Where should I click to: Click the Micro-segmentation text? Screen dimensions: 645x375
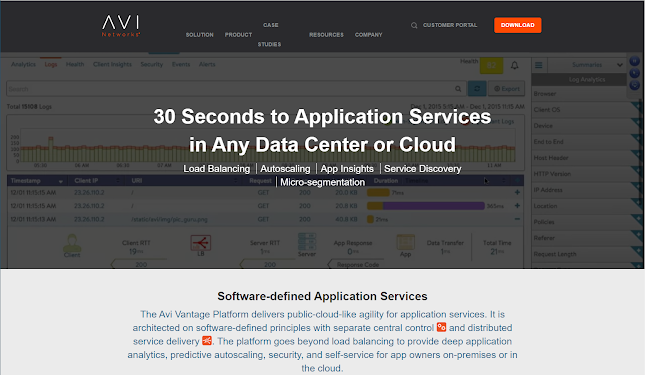[322, 182]
